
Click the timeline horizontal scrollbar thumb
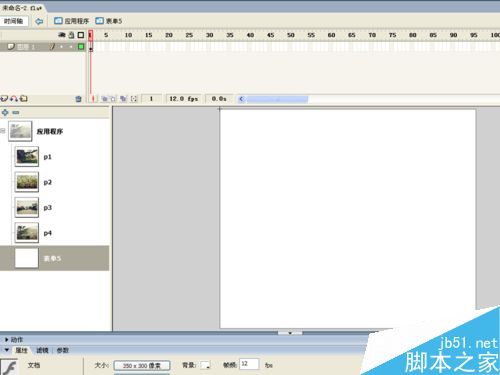(x=277, y=99)
